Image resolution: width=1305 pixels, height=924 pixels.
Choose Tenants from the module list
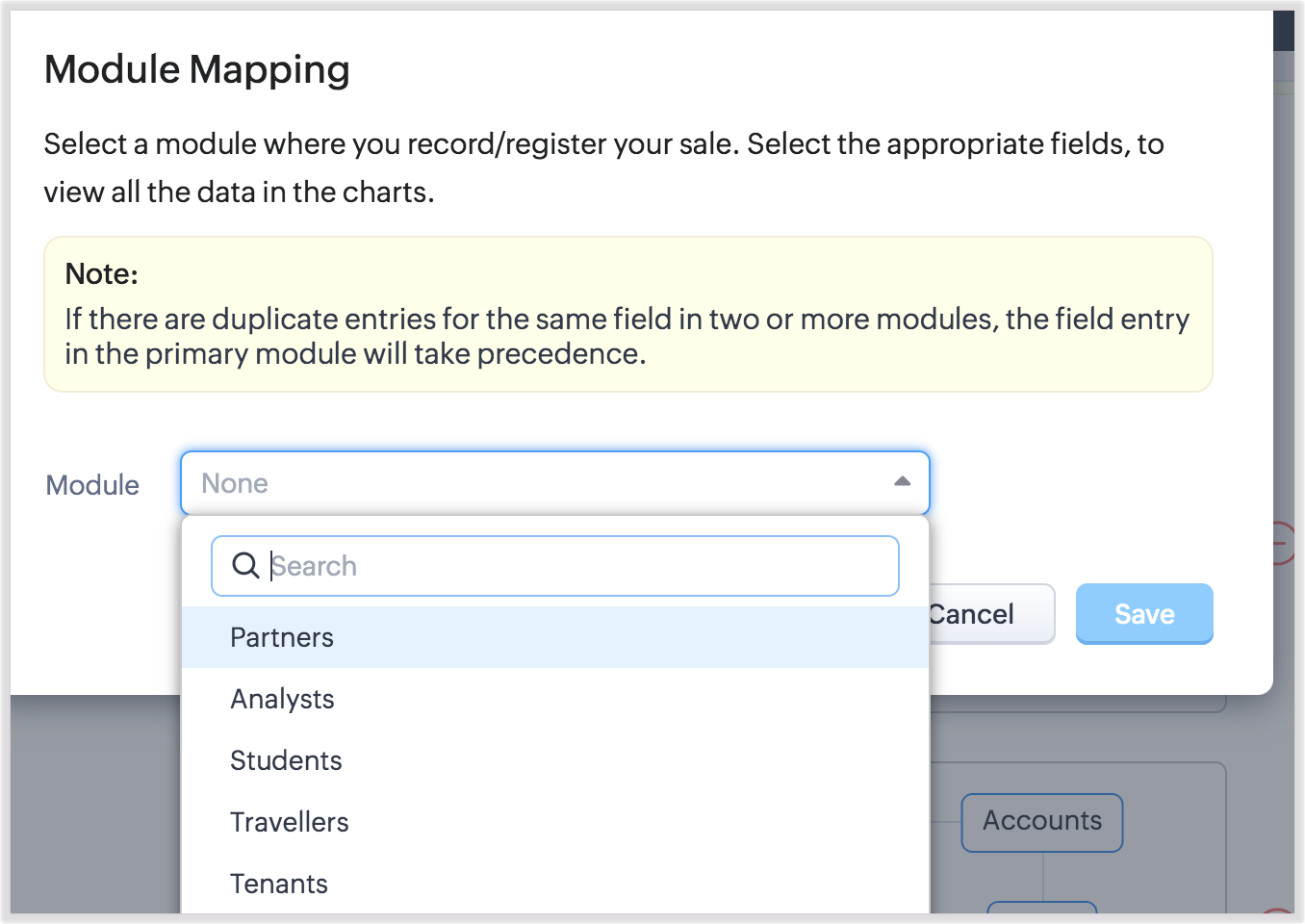(279, 884)
